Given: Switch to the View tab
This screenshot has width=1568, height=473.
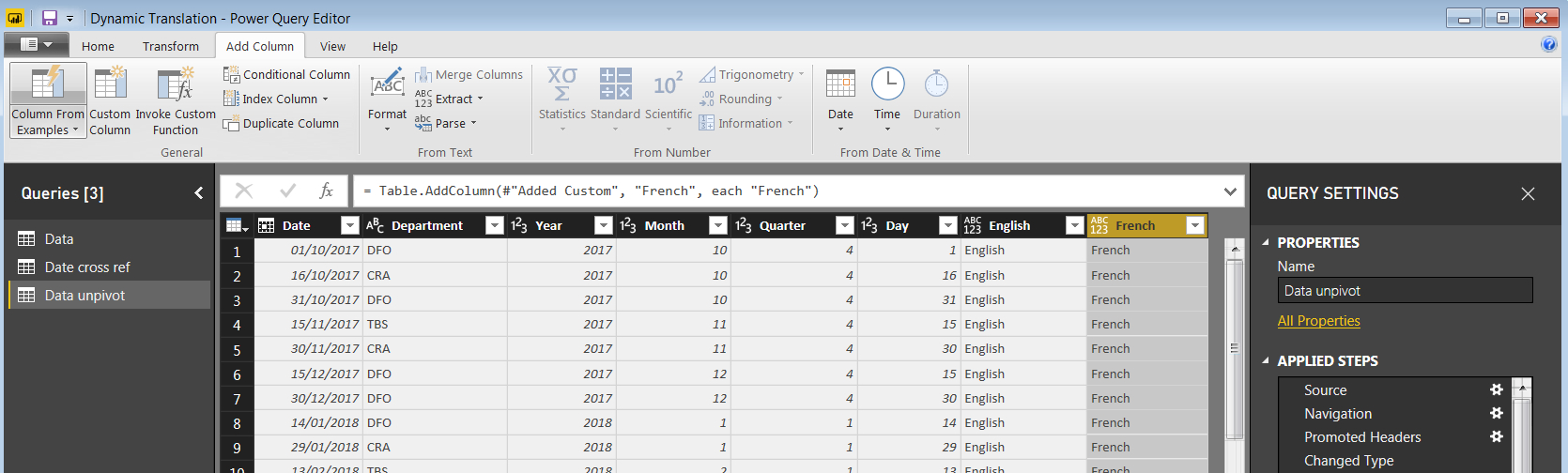Looking at the screenshot, I should [x=332, y=46].
